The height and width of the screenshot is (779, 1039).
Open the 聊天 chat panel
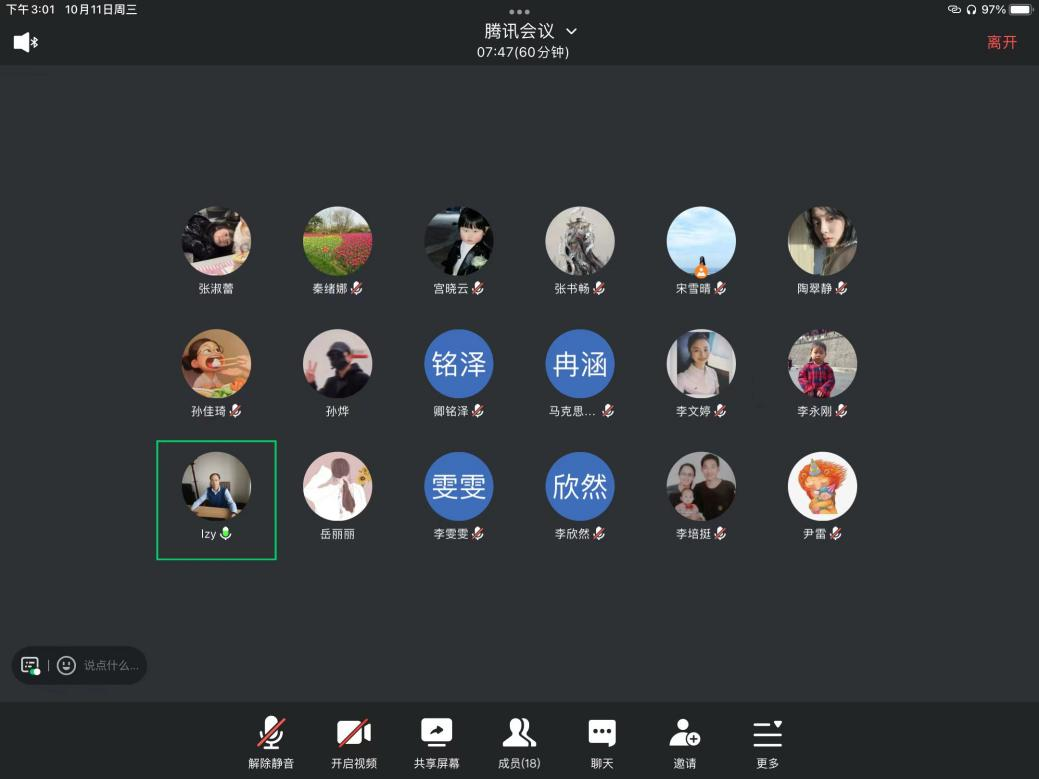point(601,734)
